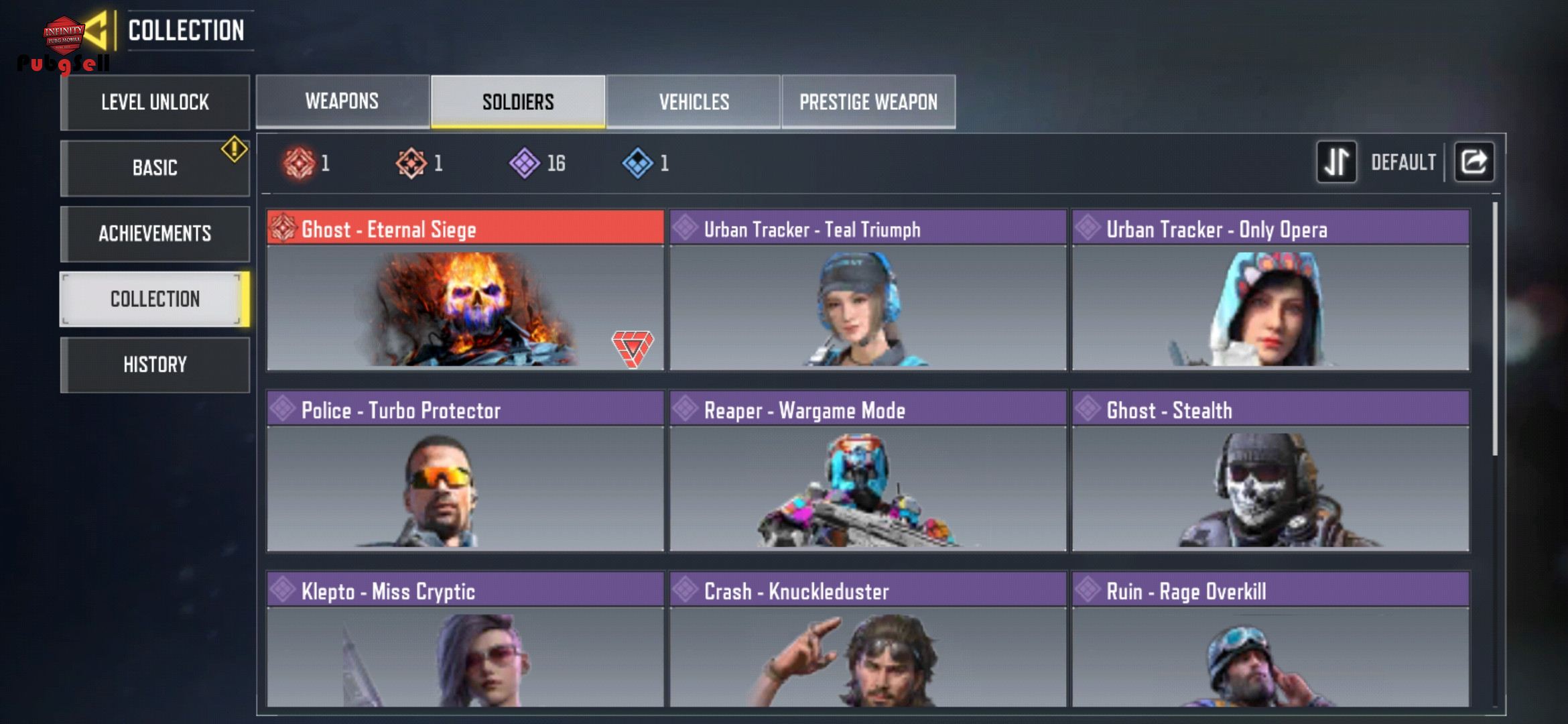This screenshot has height=724, width=1568.
Task: Filter by orange legendary rarity icon
Action: point(411,163)
